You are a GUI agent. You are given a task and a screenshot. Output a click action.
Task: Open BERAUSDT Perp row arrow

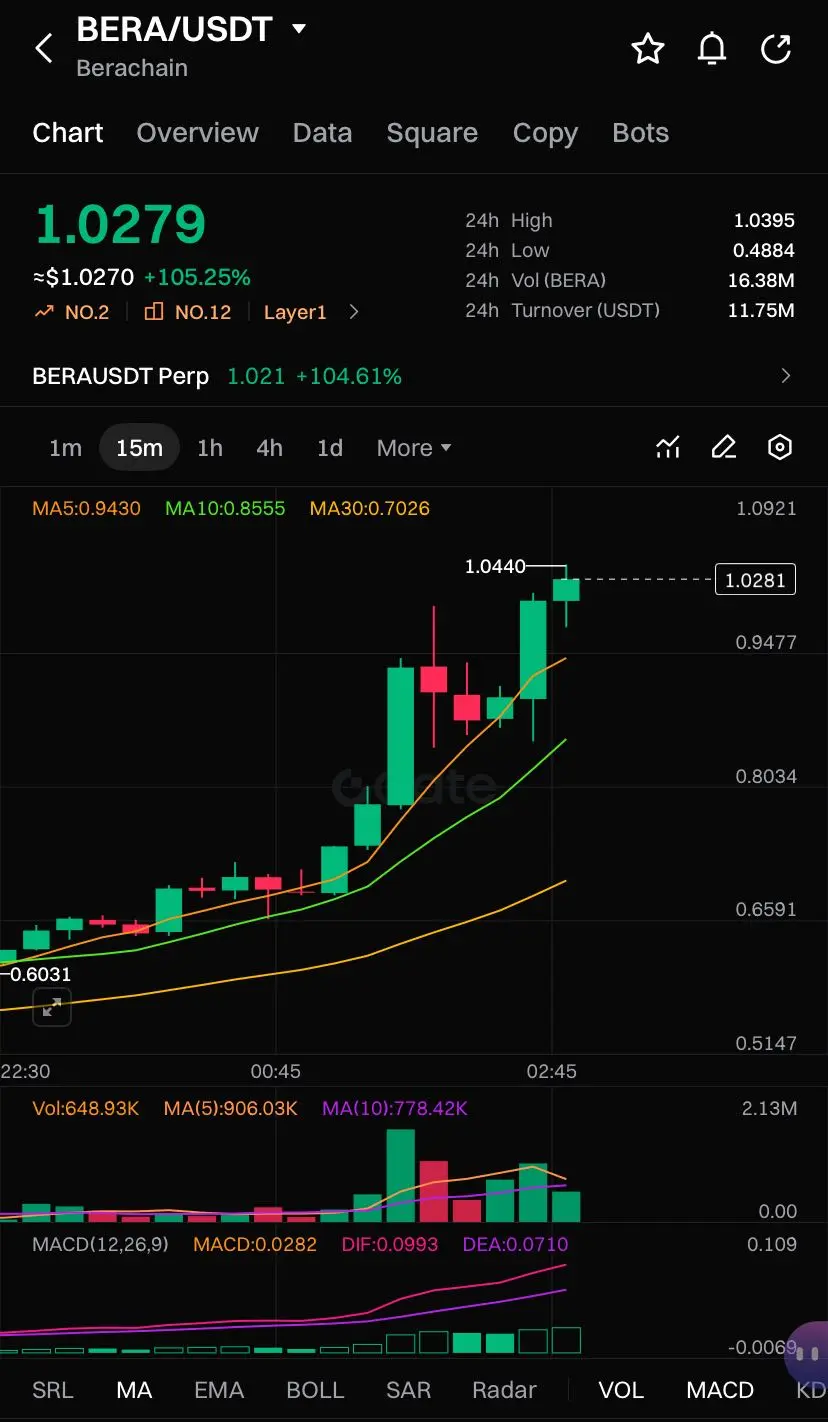click(x=786, y=376)
